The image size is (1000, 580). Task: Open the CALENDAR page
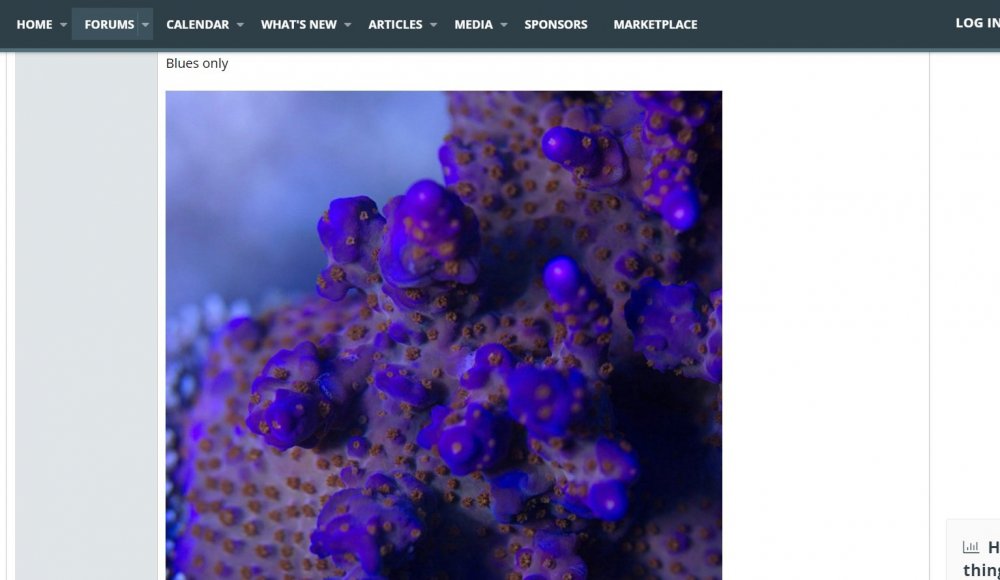tap(197, 24)
